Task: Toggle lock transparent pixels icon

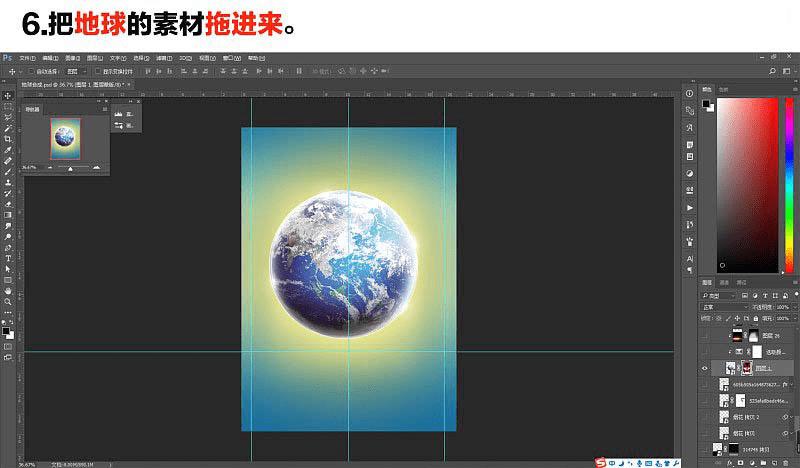Action: 719,318
